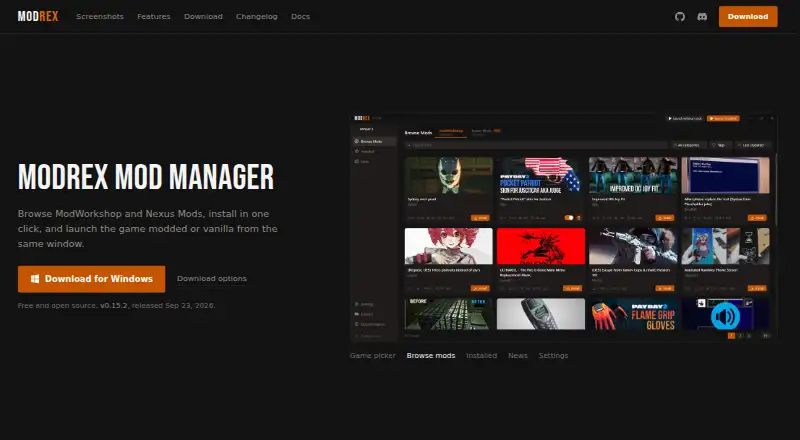Select the orange page 1 button in the preview

[x=731, y=335]
